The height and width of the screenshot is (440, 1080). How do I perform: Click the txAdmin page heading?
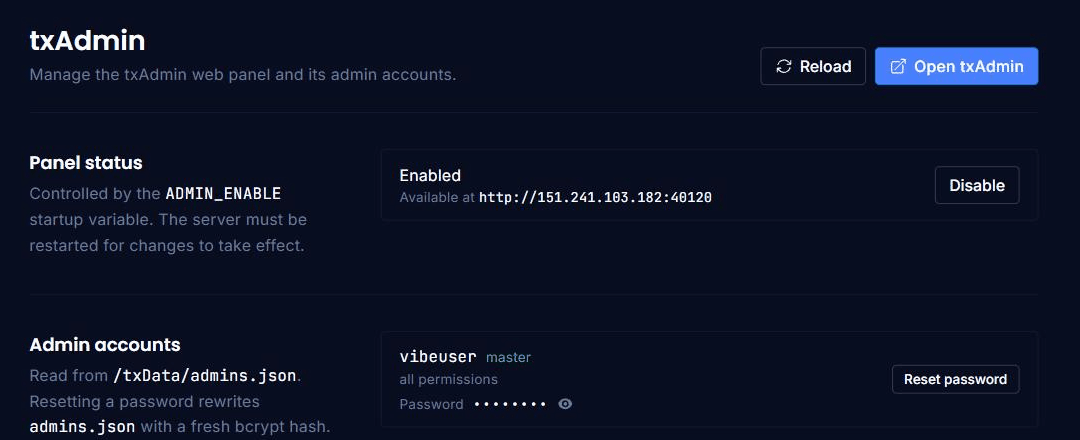tap(87, 41)
